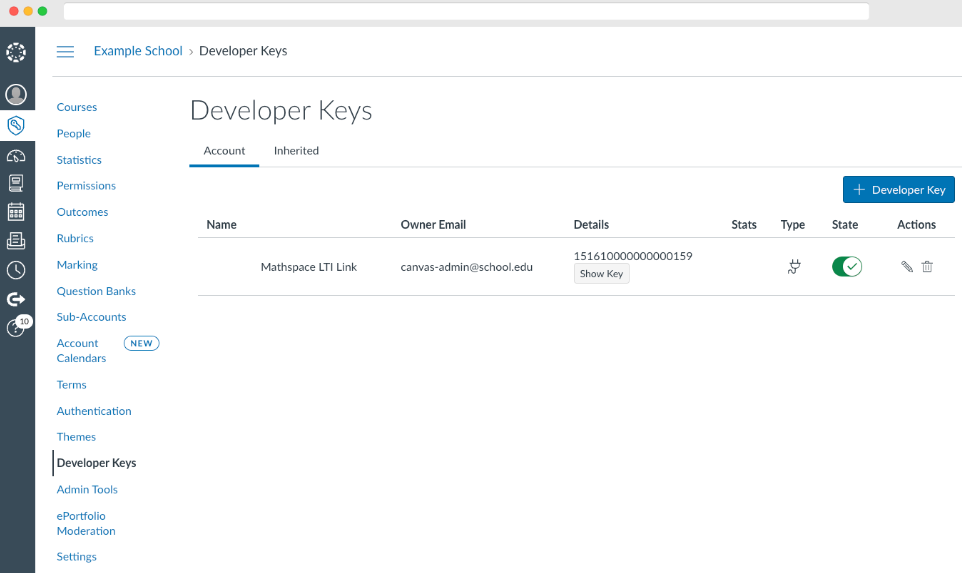Click the arrow icon below History
This screenshot has width=962, height=573.
[16, 299]
